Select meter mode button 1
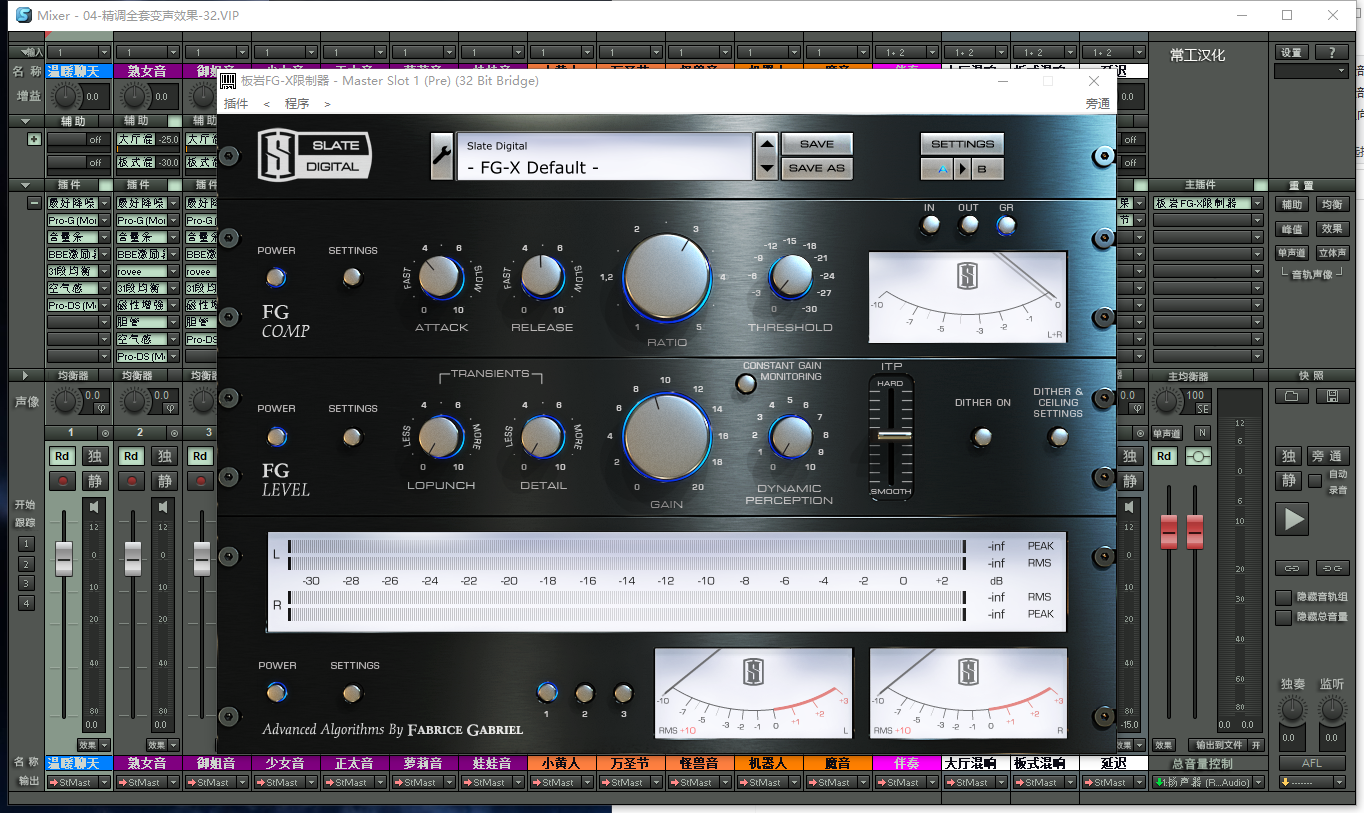 [x=546, y=692]
